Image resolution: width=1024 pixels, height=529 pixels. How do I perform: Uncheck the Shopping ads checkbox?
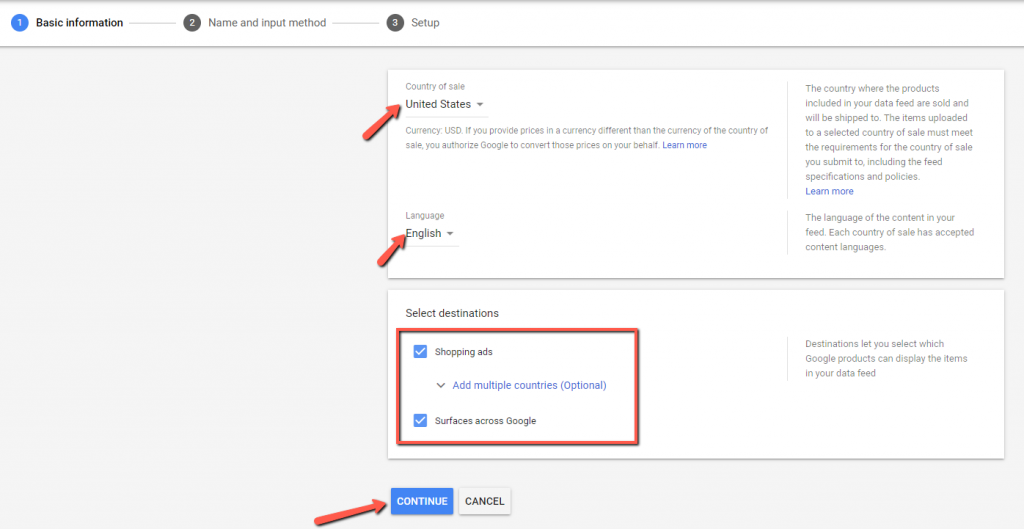coord(420,352)
